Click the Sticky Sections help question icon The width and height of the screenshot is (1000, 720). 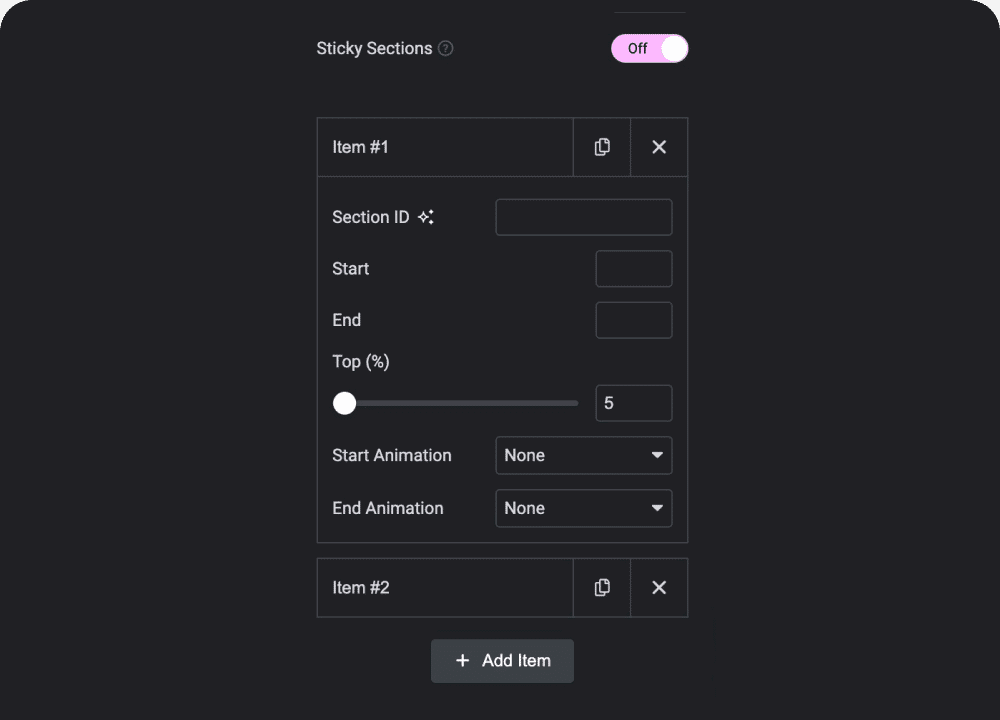click(446, 48)
